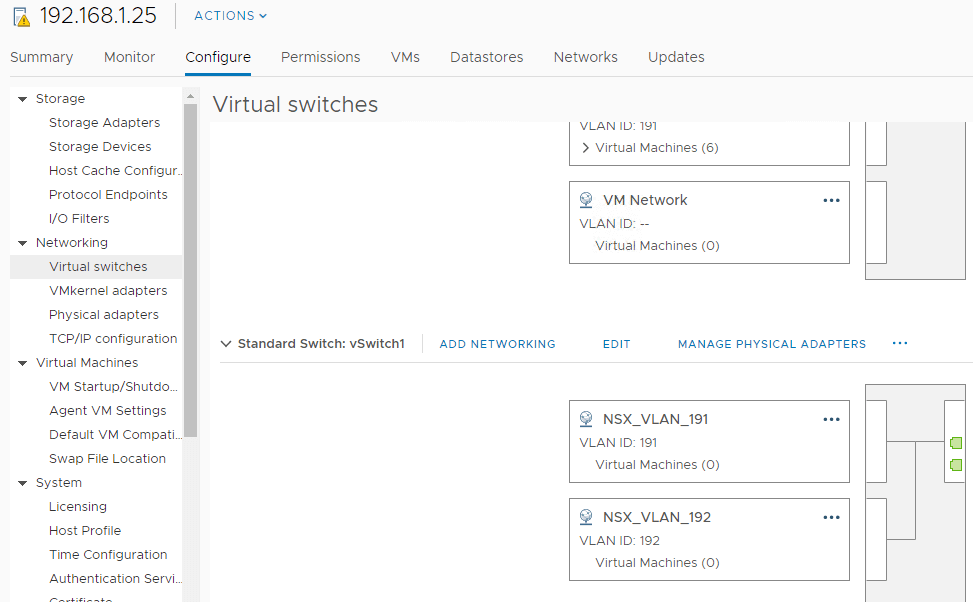
Task: Select the NSX_VLAN_192 port group title
Action: (x=657, y=518)
